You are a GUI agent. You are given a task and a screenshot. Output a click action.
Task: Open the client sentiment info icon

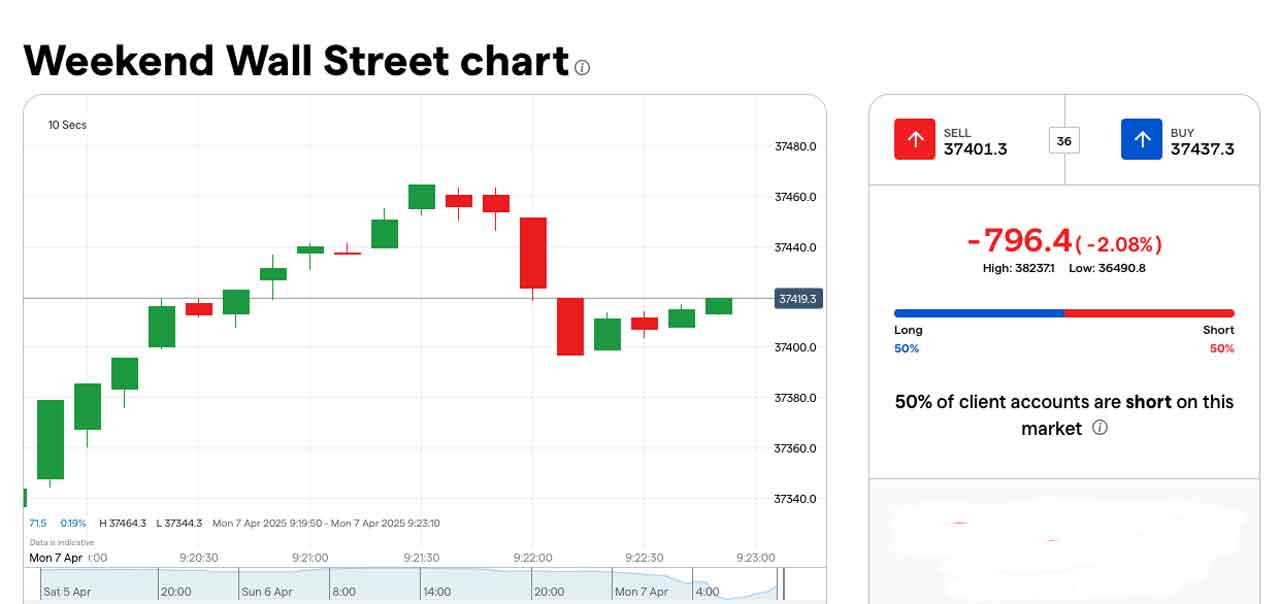[1099, 428]
